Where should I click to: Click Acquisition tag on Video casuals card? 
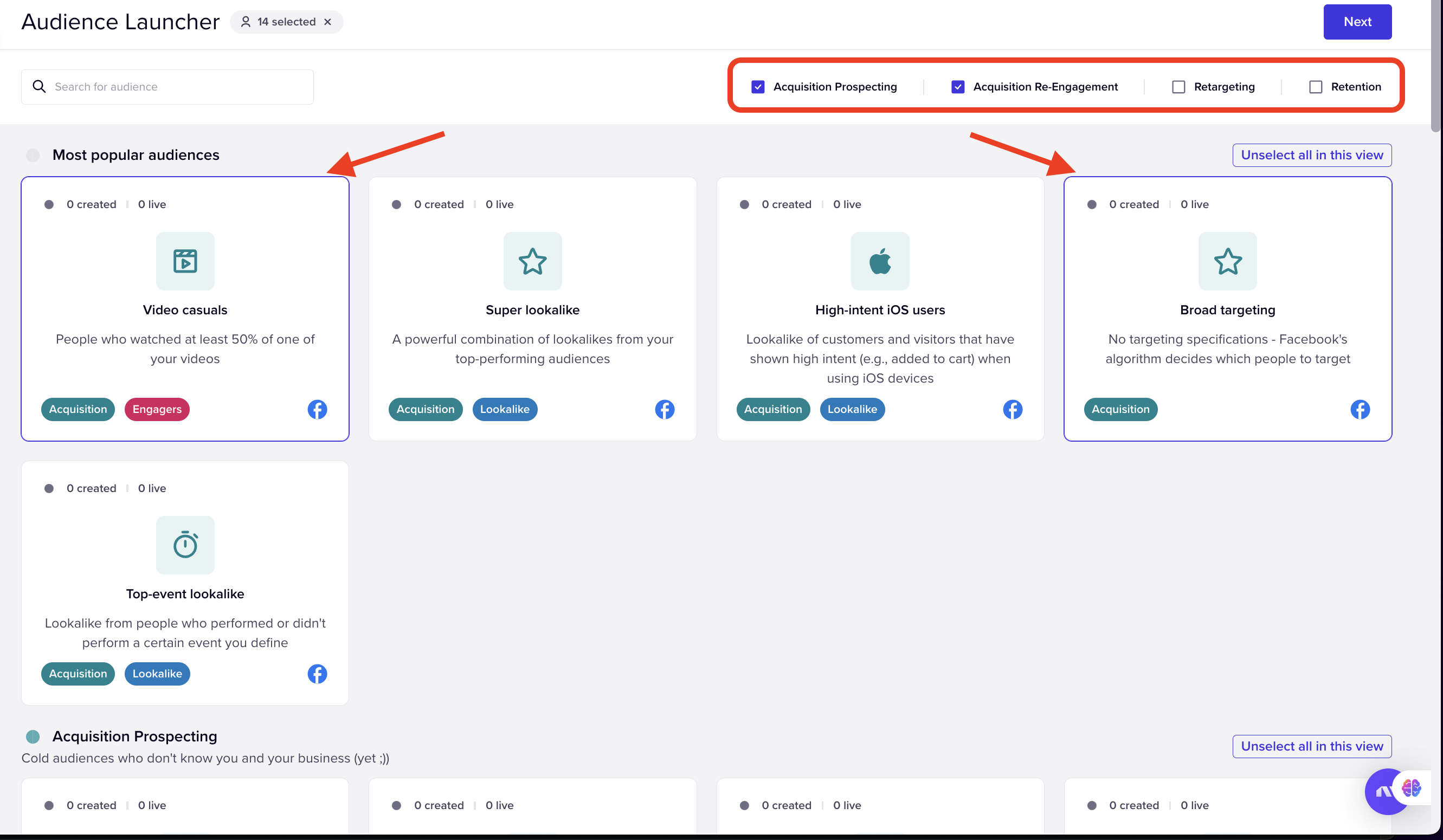coord(78,409)
